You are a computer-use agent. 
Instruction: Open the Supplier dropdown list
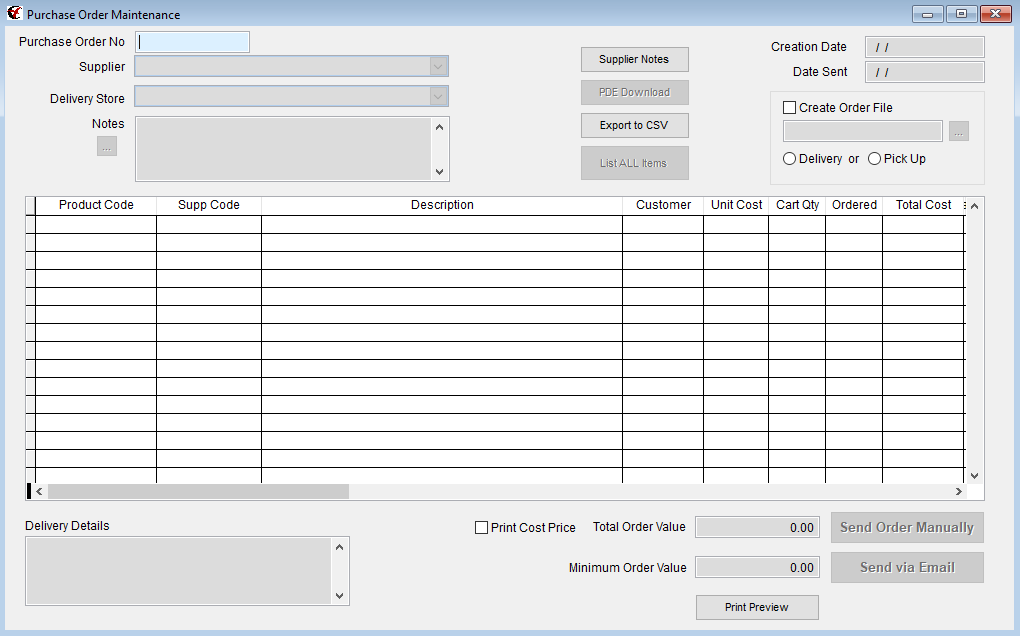tap(439, 66)
